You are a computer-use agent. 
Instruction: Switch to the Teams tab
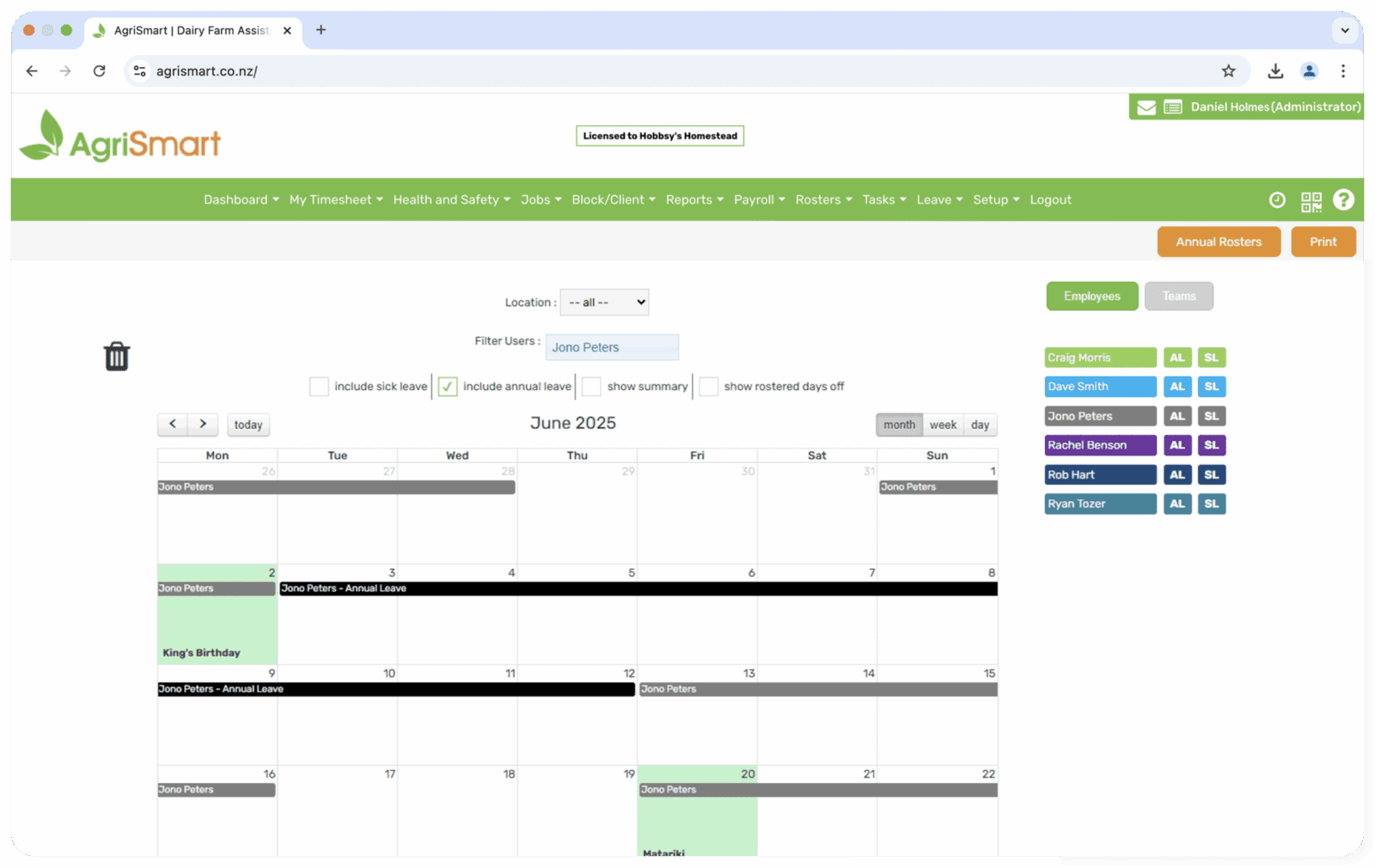coord(1178,296)
